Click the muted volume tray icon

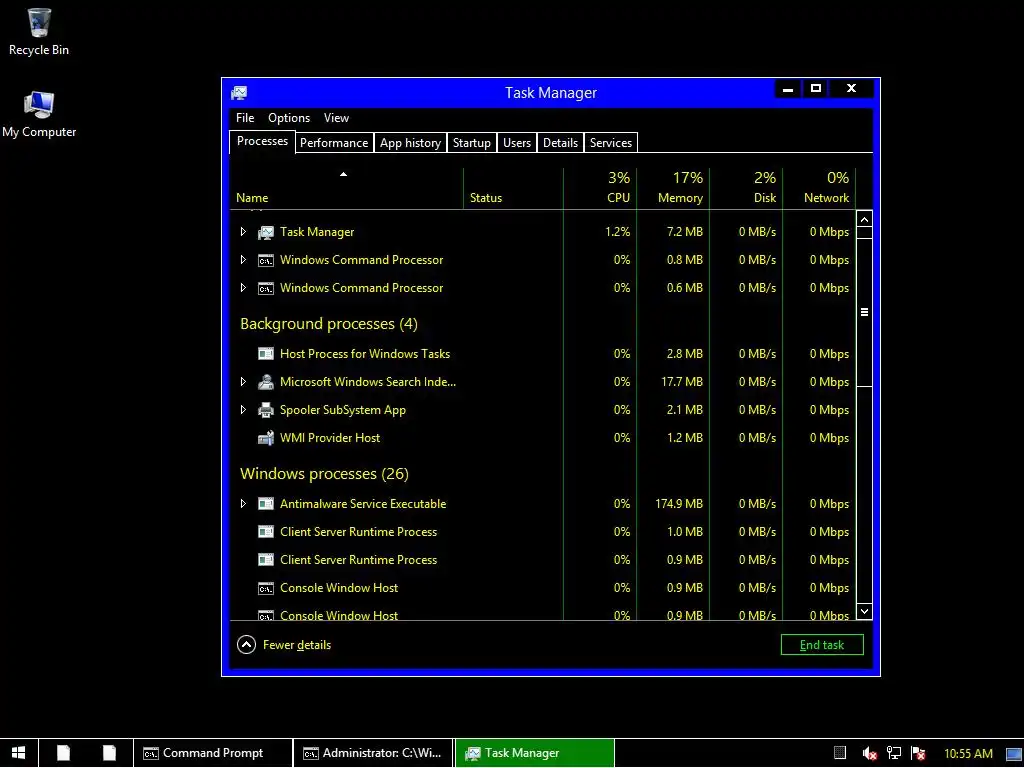(869, 754)
